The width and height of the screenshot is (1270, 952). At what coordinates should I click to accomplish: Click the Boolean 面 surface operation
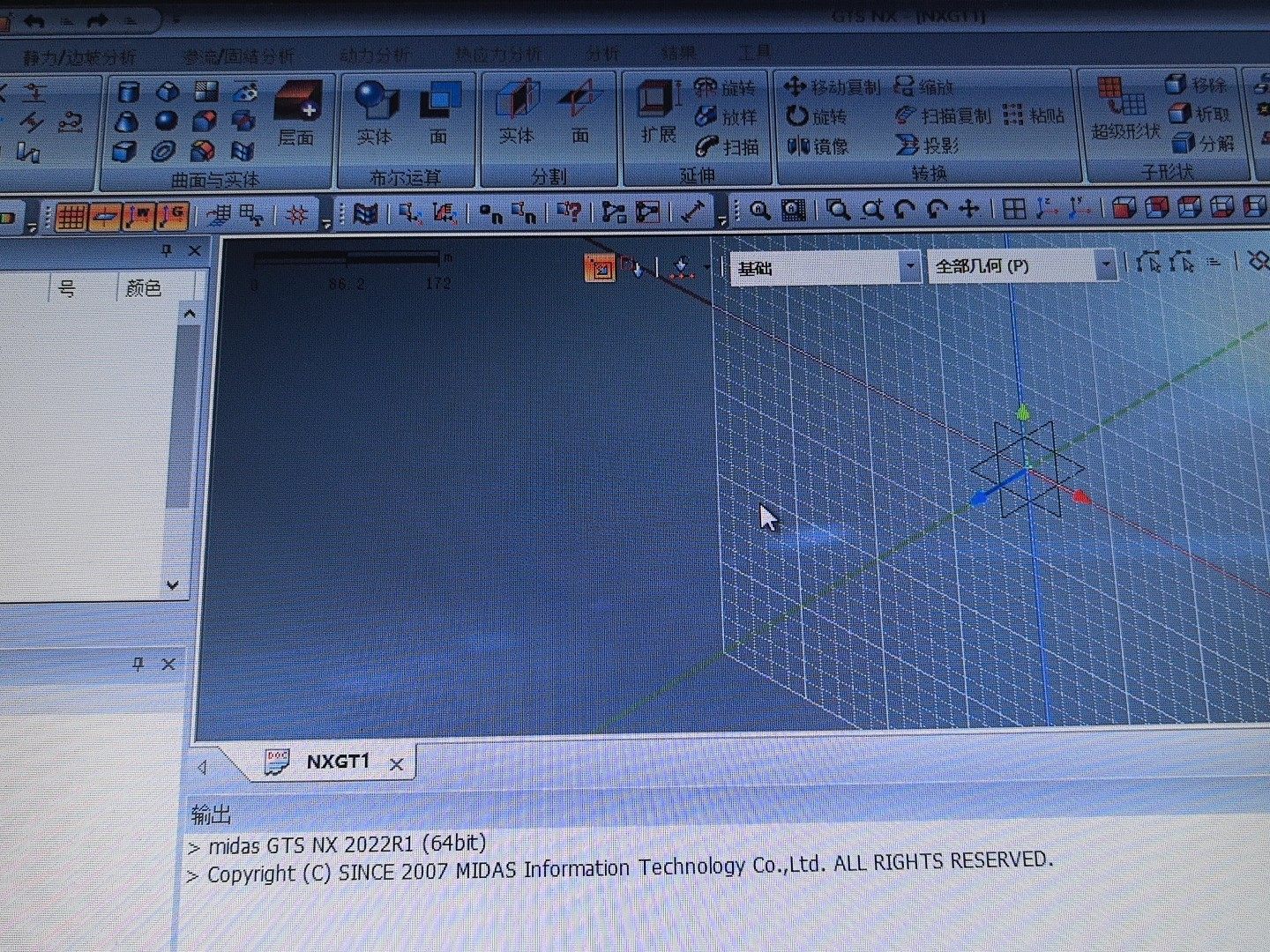[x=439, y=113]
